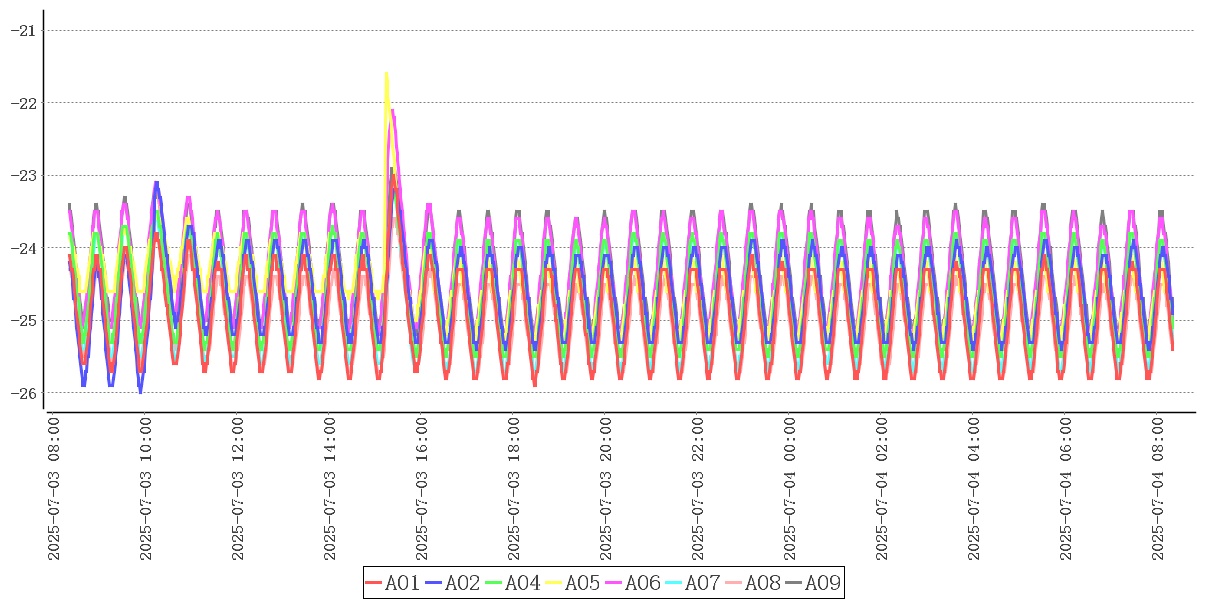
Task: Click the top of the yellow A05 spike
Action: [386, 74]
